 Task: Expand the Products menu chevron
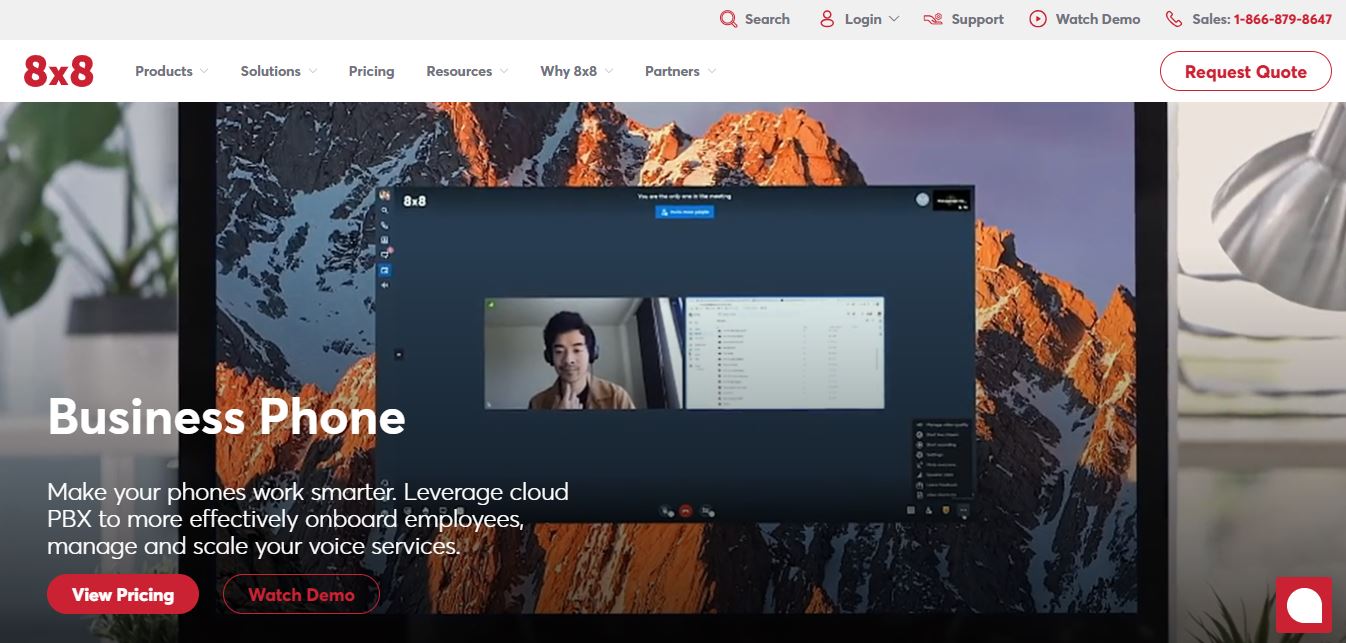pyautogui.click(x=204, y=71)
